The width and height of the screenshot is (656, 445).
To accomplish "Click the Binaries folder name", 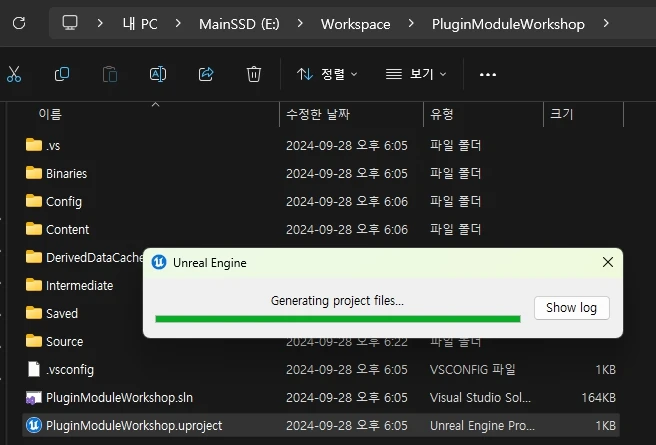I will click(67, 173).
